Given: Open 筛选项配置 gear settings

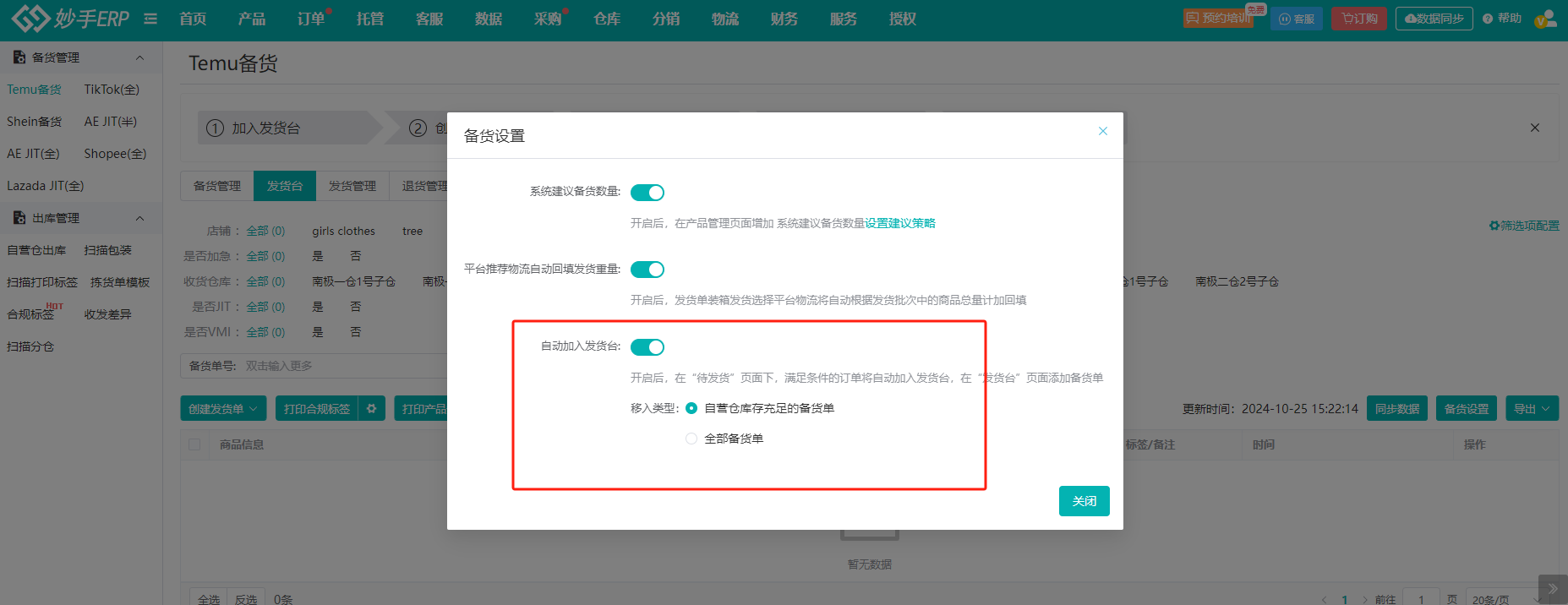Looking at the screenshot, I should pos(1524,226).
